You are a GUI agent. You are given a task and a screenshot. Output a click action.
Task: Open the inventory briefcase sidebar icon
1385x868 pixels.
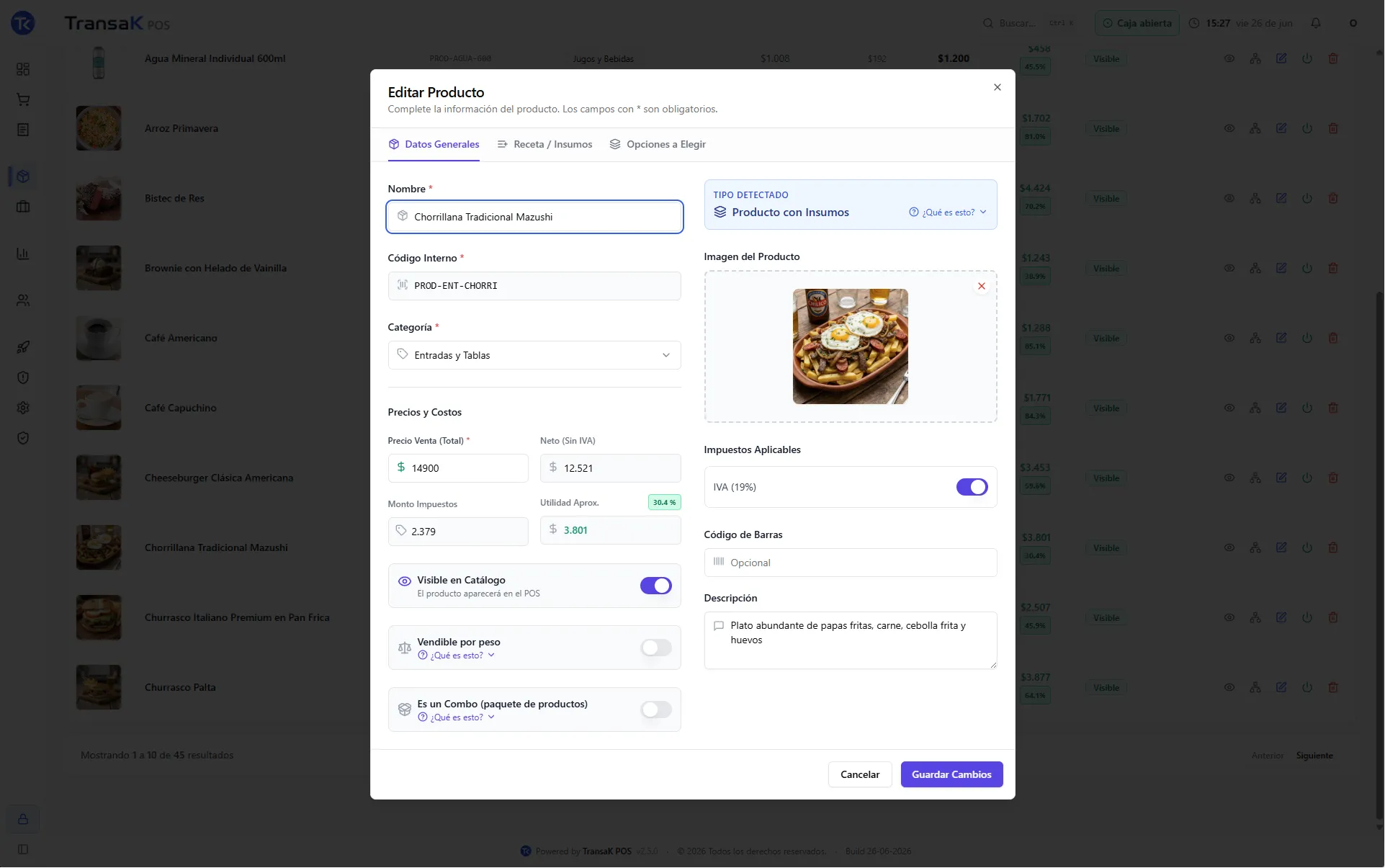pyautogui.click(x=23, y=207)
